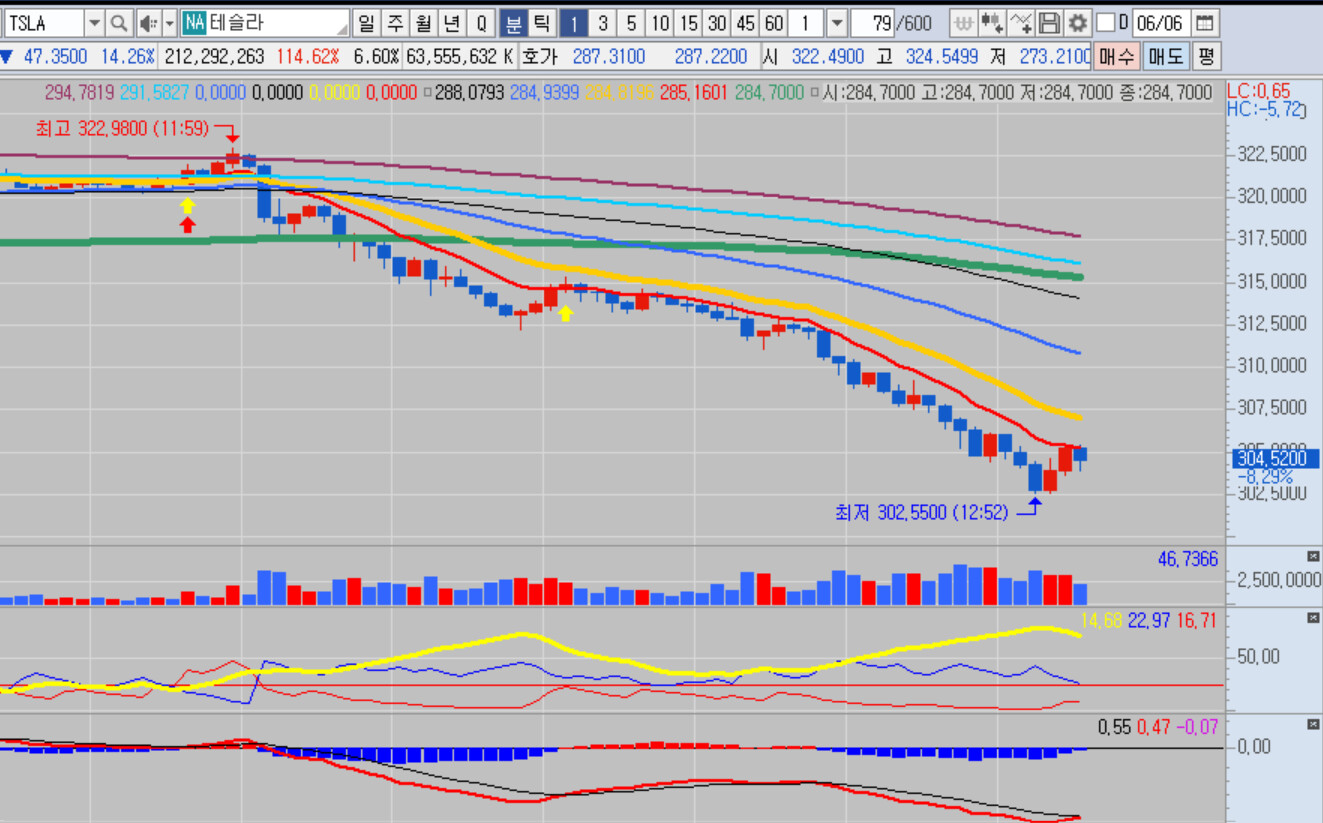The image size is (1323, 823).
Task: Switch to the 년 (yearly) chart period
Action: tap(452, 23)
